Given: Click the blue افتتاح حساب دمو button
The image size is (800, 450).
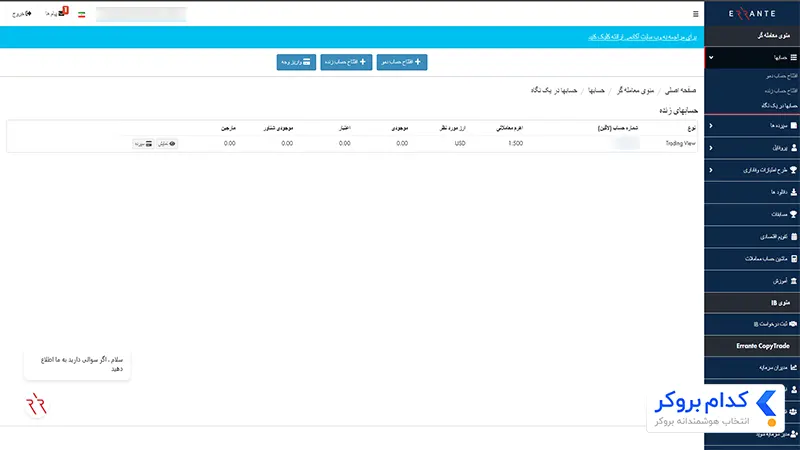Looking at the screenshot, I should (x=402, y=62).
